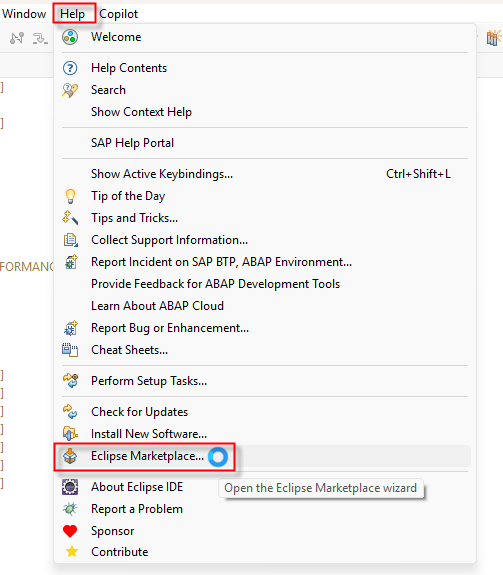The image size is (503, 575).
Task: Select the Sponsor menu entry
Action: click(265, 531)
